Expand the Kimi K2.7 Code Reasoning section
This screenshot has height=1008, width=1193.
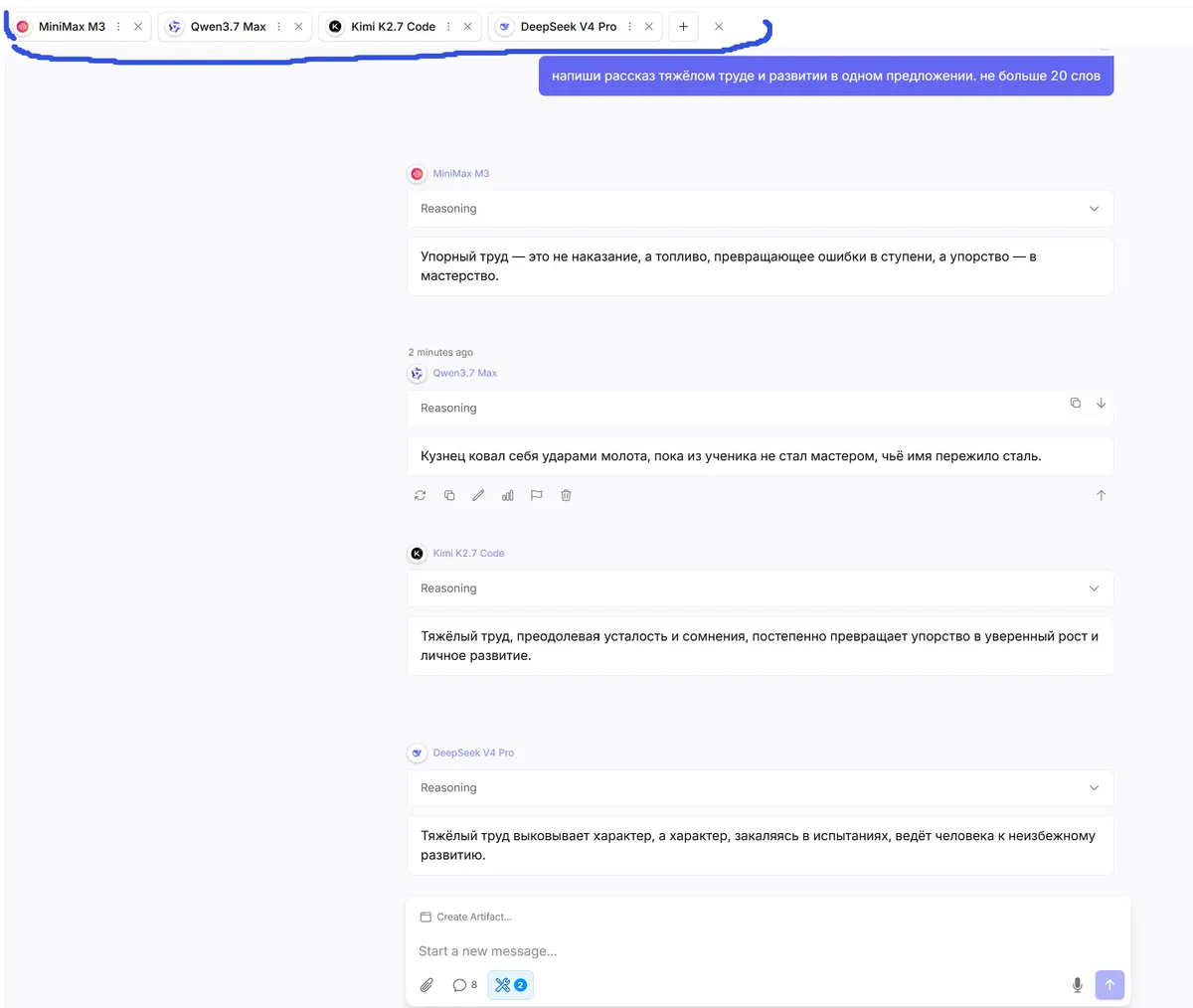coord(761,588)
